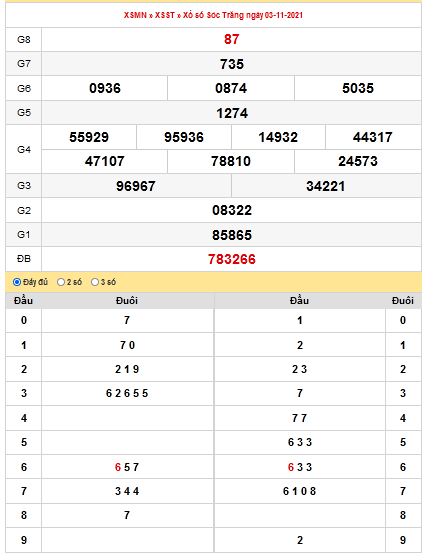Click the G7 prize number 735
This screenshot has height=557, width=425.
pyautogui.click(x=232, y=64)
